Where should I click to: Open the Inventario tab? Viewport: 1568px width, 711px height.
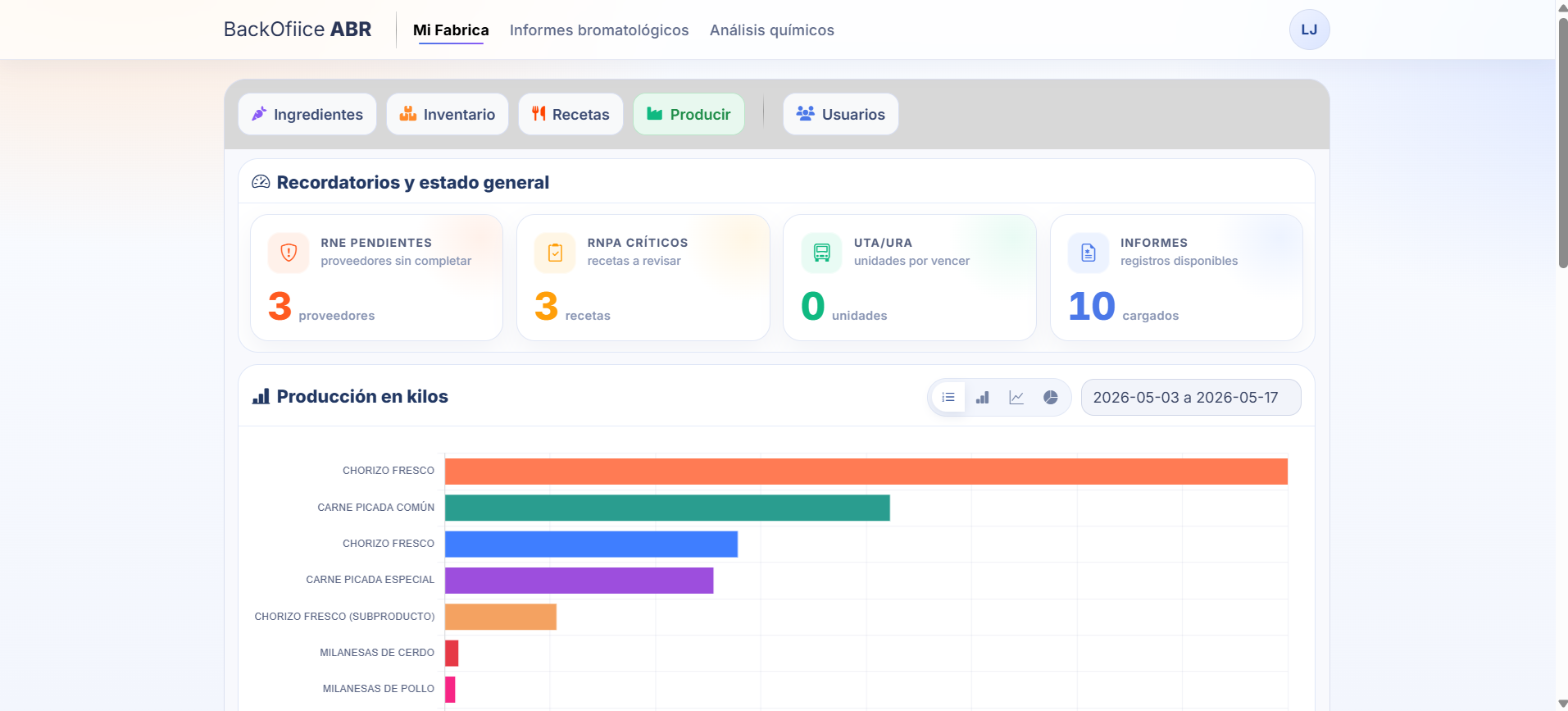pyautogui.click(x=448, y=114)
